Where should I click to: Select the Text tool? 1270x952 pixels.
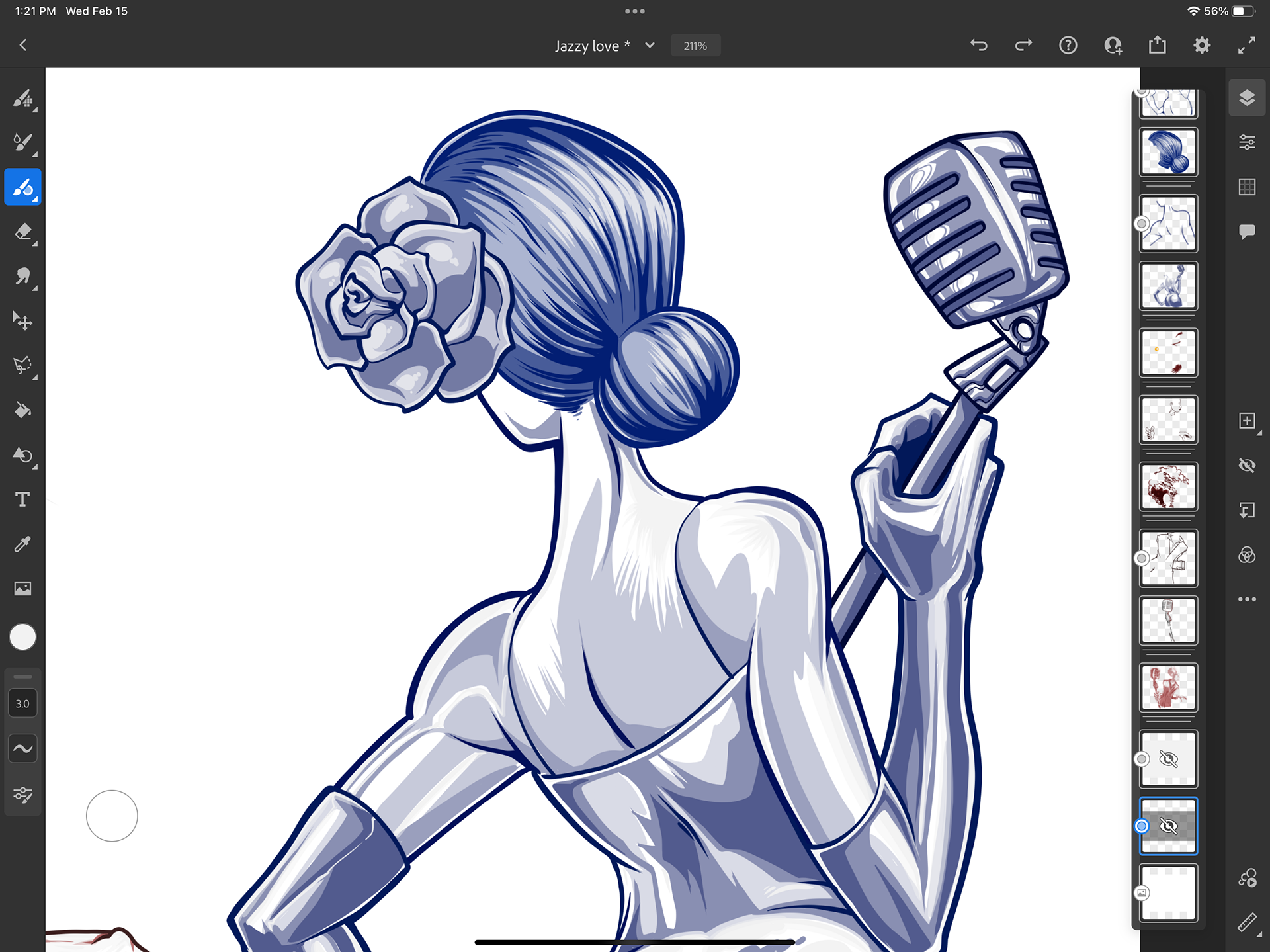22,499
